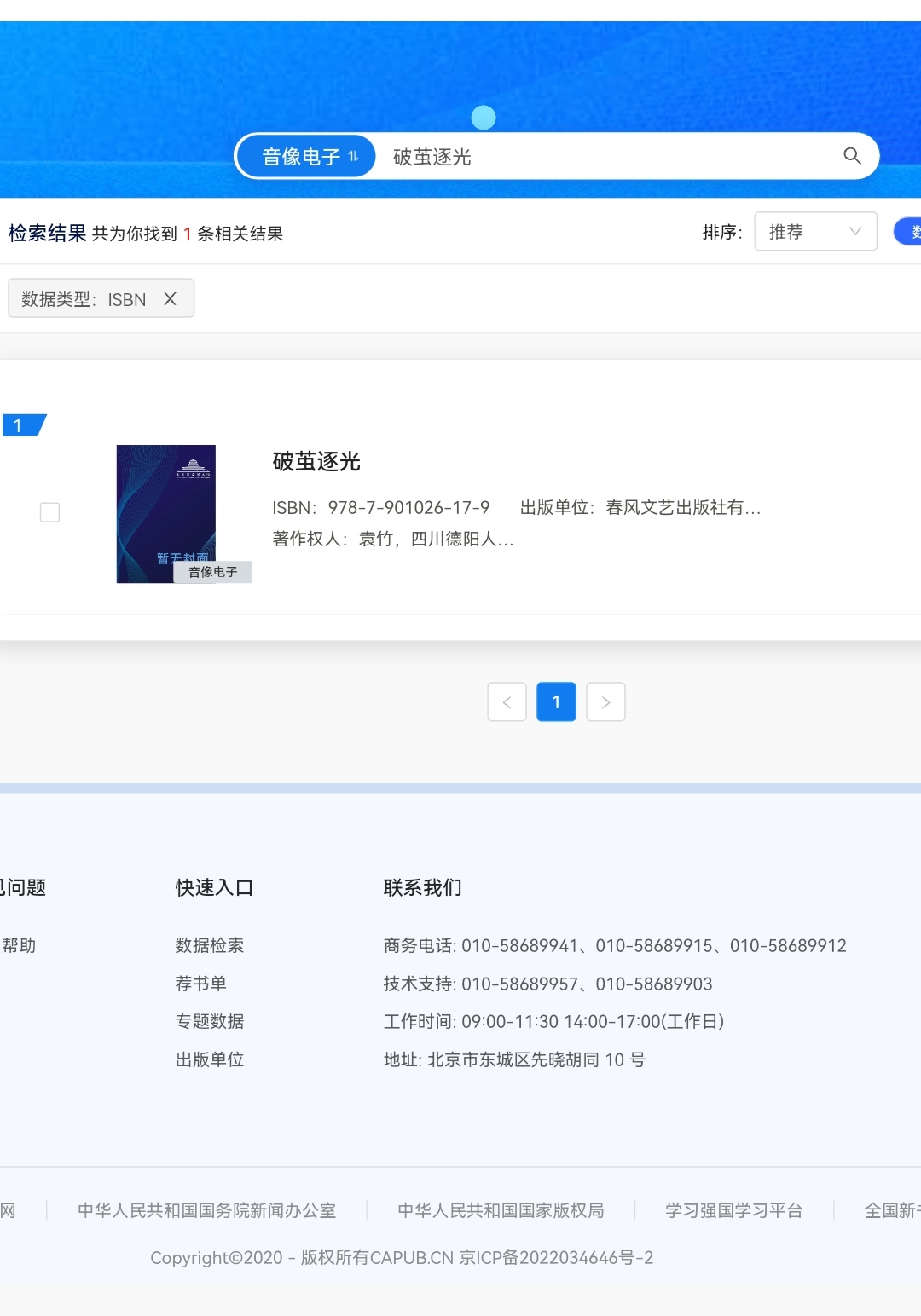Click the chevron in sort box
Image resolution: width=921 pixels, height=1316 pixels.
click(855, 232)
